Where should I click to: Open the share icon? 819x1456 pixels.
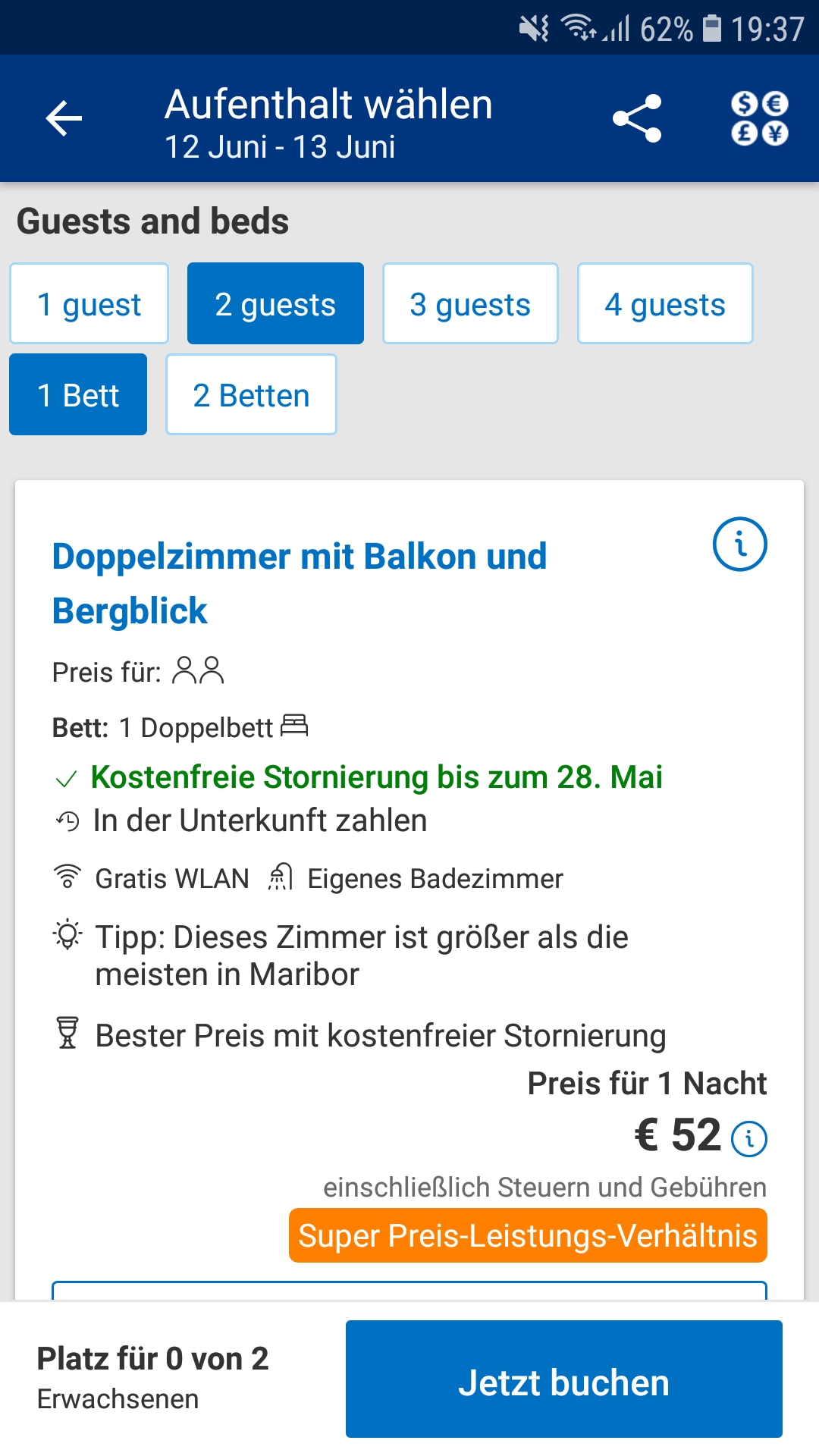coord(637,119)
